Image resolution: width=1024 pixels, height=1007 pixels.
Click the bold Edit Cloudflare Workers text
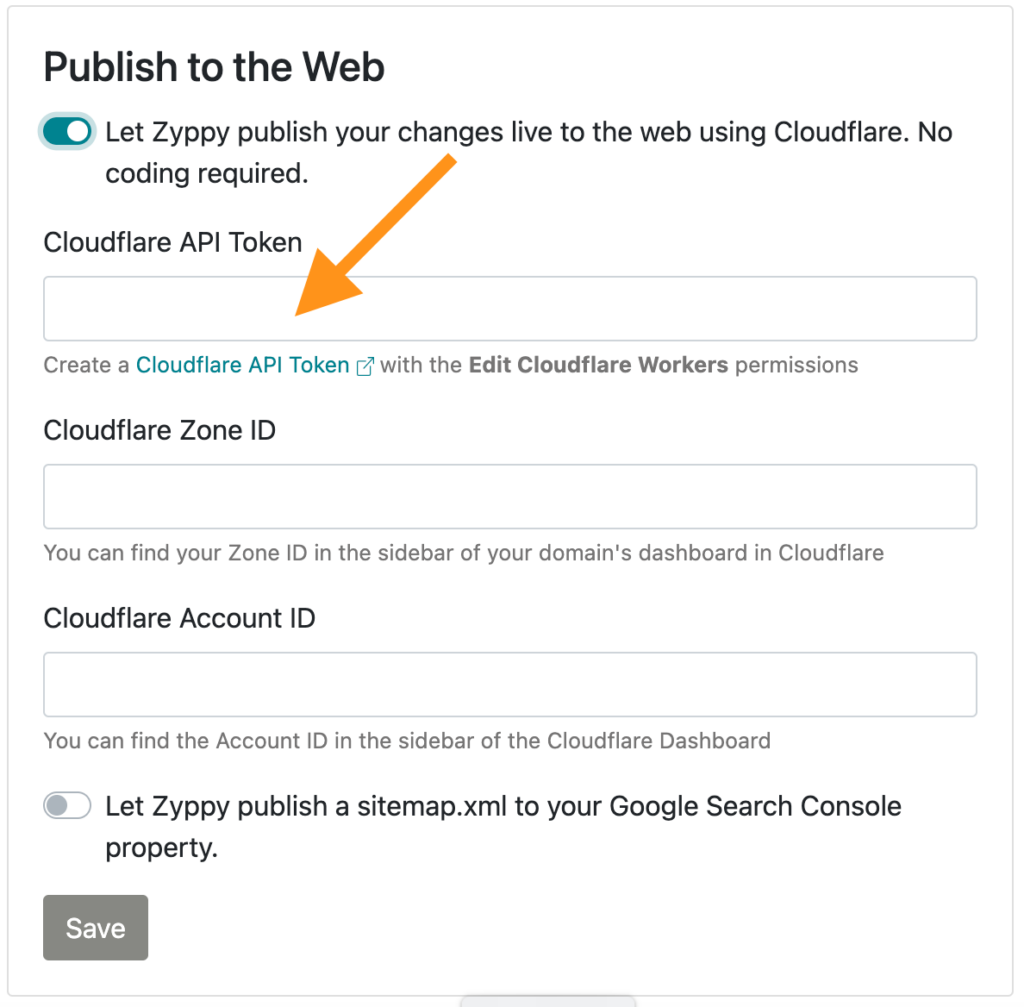click(x=598, y=364)
